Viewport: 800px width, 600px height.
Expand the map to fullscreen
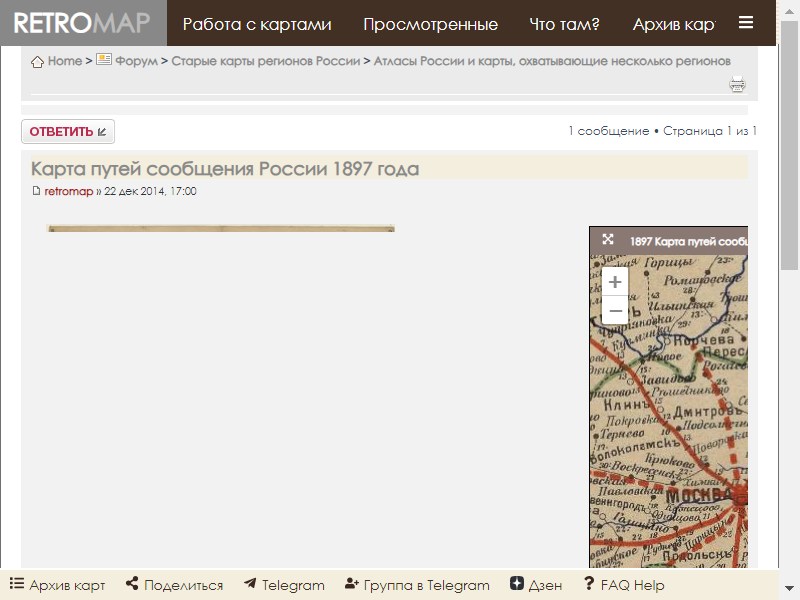pyautogui.click(x=608, y=240)
